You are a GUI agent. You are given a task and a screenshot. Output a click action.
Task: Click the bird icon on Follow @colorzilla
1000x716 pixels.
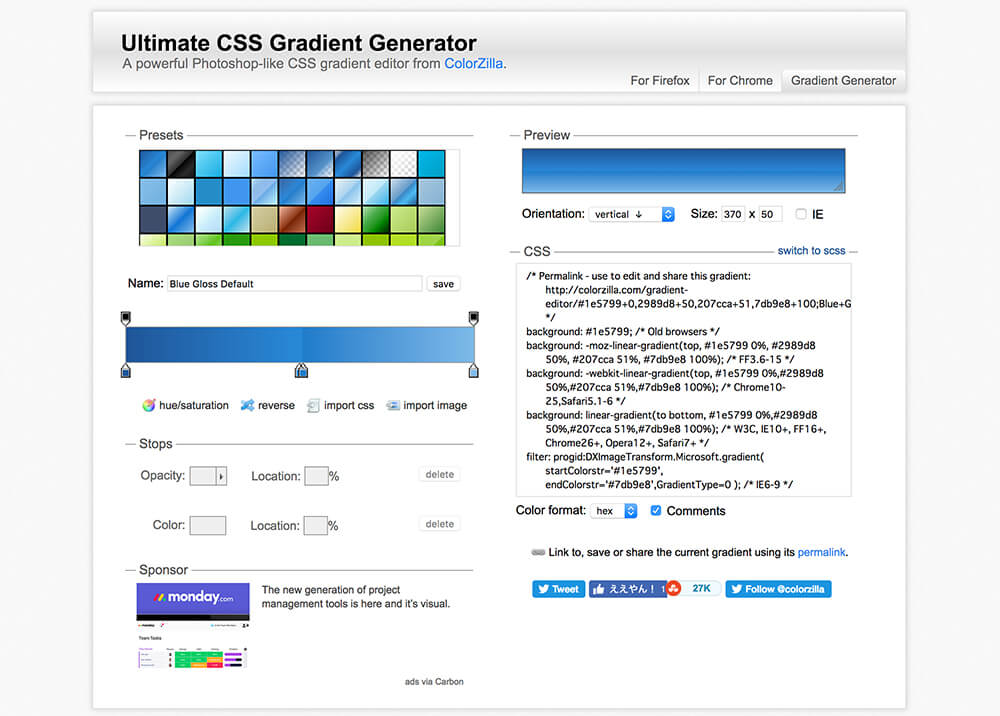coord(737,588)
